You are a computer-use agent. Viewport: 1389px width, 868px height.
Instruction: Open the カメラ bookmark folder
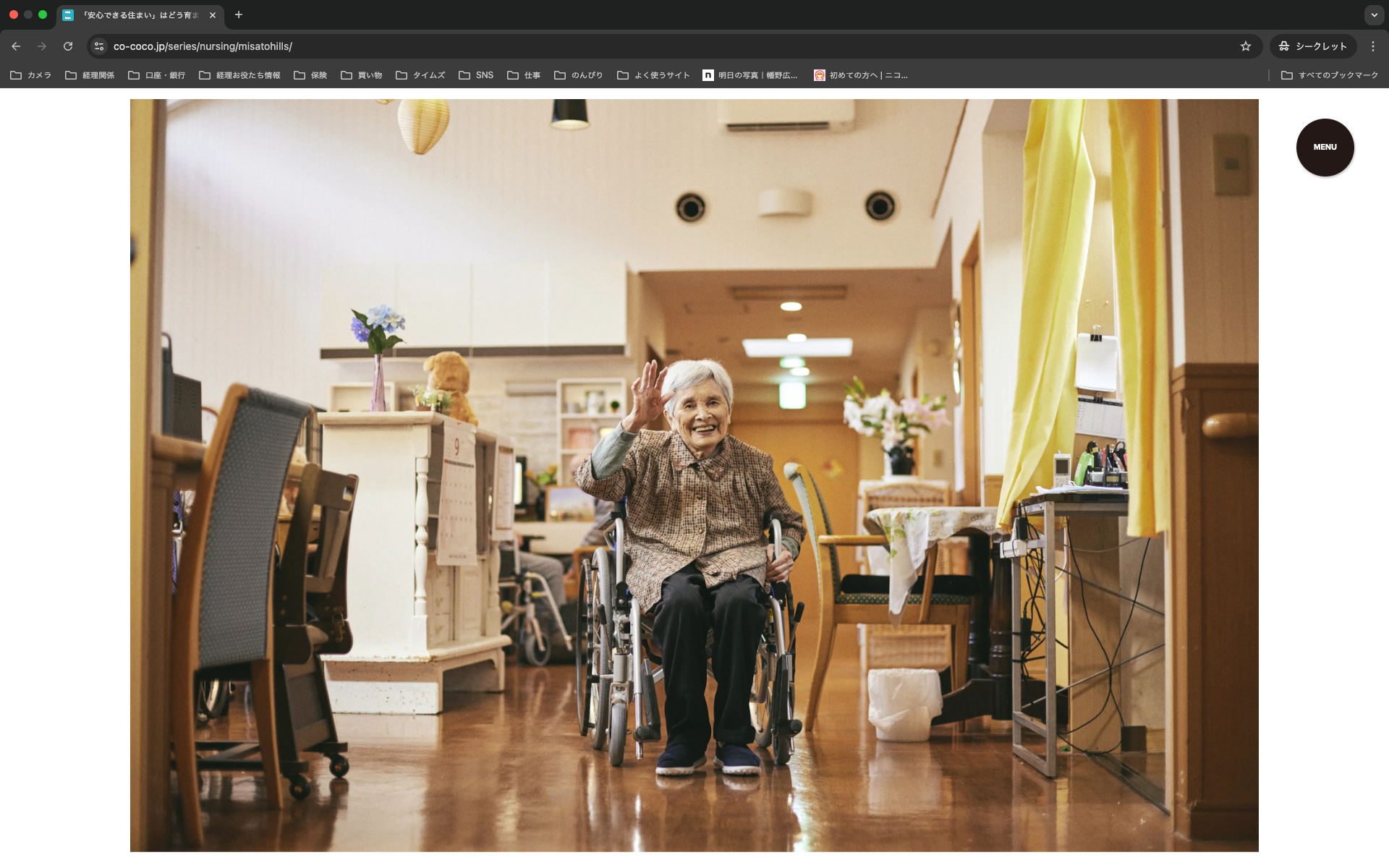[x=31, y=75]
